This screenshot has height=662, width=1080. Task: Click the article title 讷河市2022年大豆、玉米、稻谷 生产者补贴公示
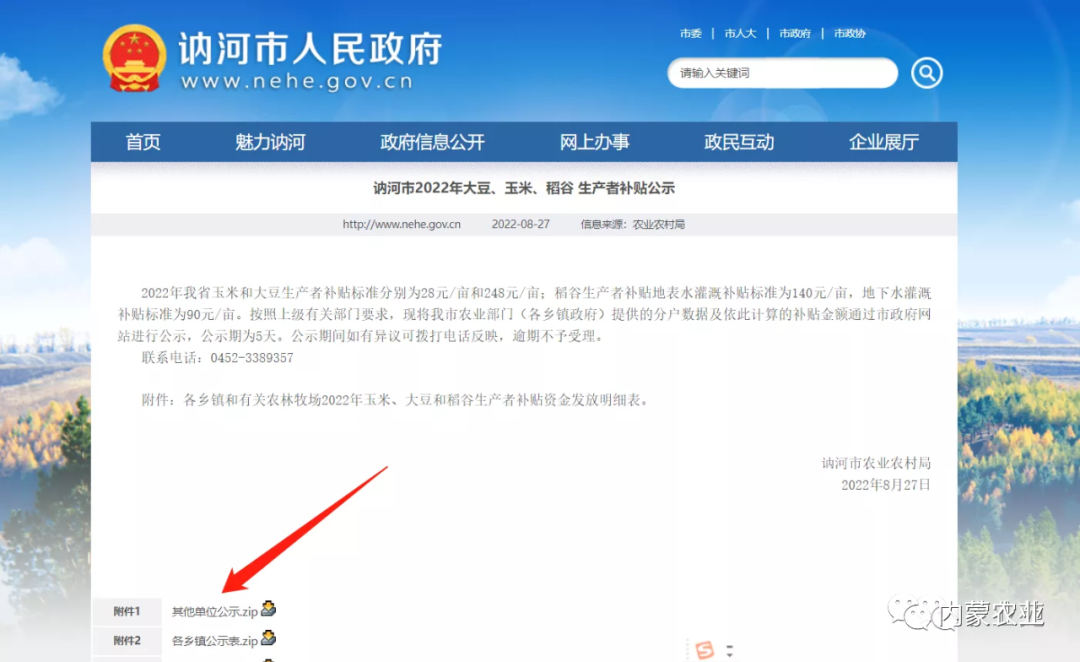point(524,188)
